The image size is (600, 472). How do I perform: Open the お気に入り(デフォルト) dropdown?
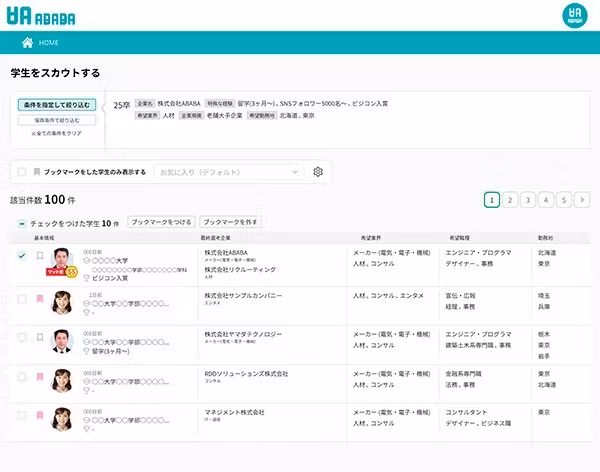pos(229,172)
